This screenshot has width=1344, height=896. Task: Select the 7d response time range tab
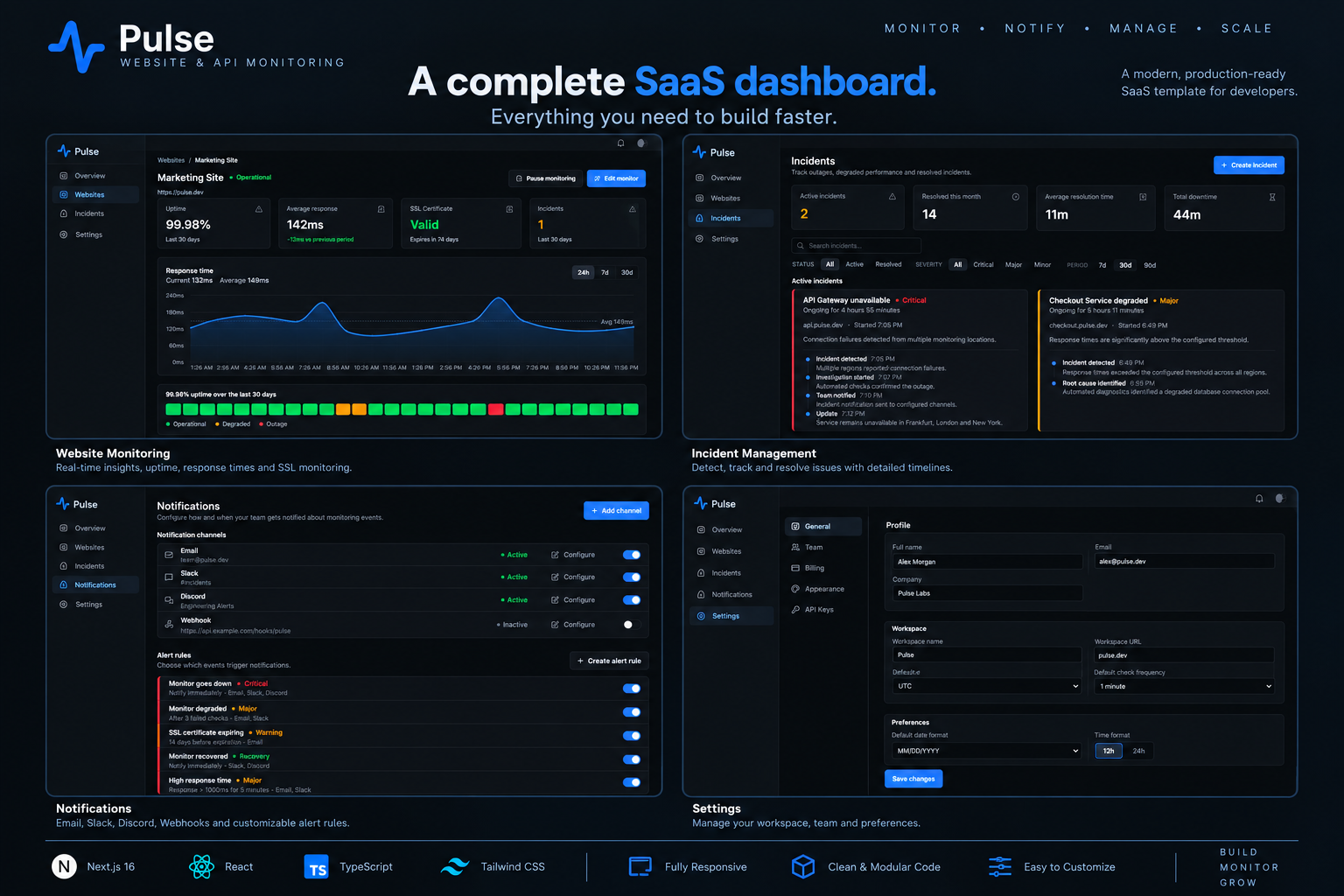[x=605, y=272]
